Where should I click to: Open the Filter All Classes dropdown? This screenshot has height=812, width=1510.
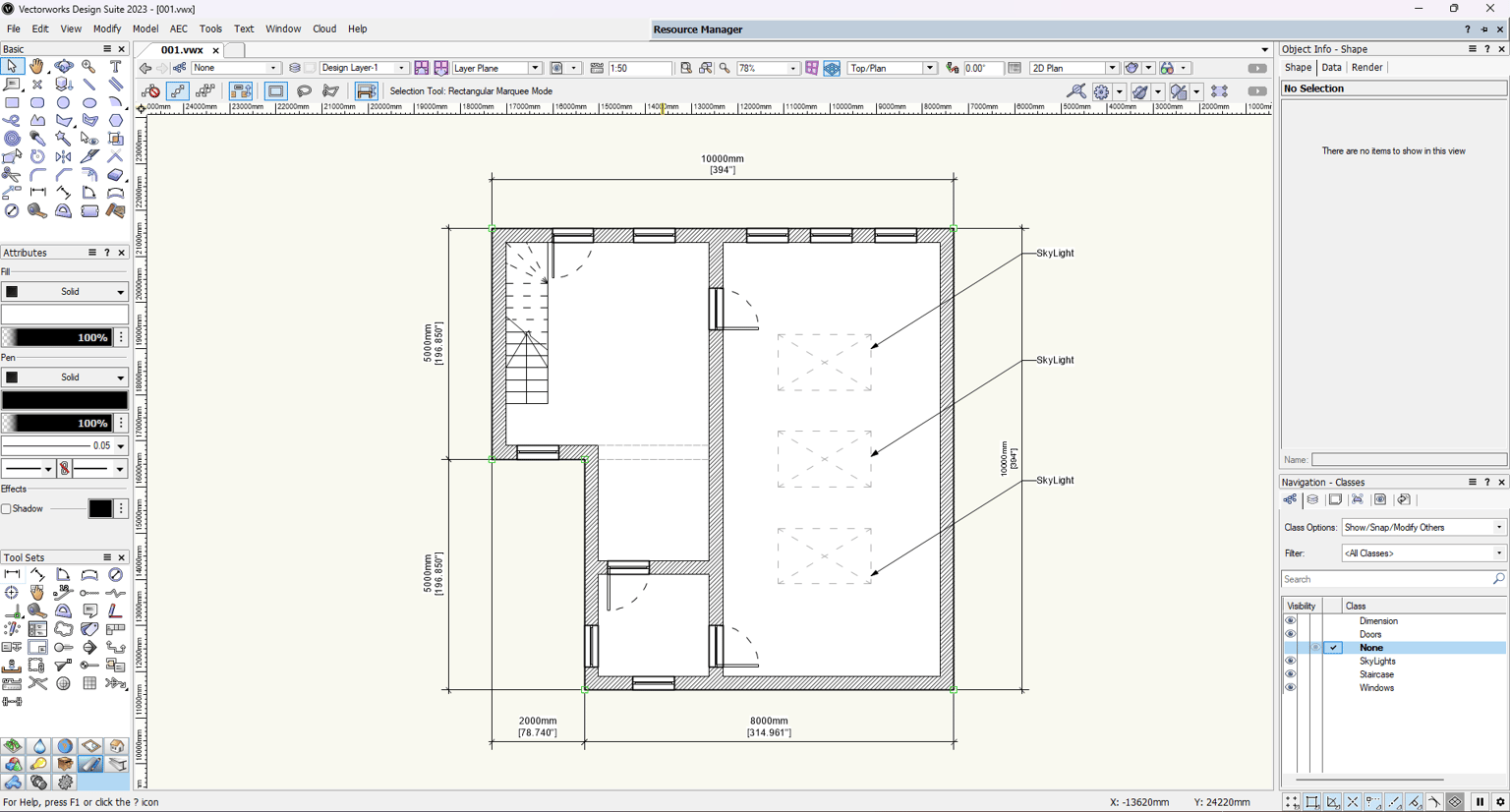[x=1423, y=553]
